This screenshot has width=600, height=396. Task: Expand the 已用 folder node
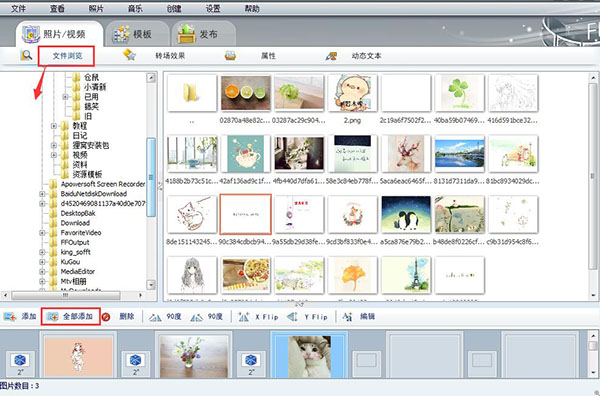pyautogui.click(x=65, y=97)
